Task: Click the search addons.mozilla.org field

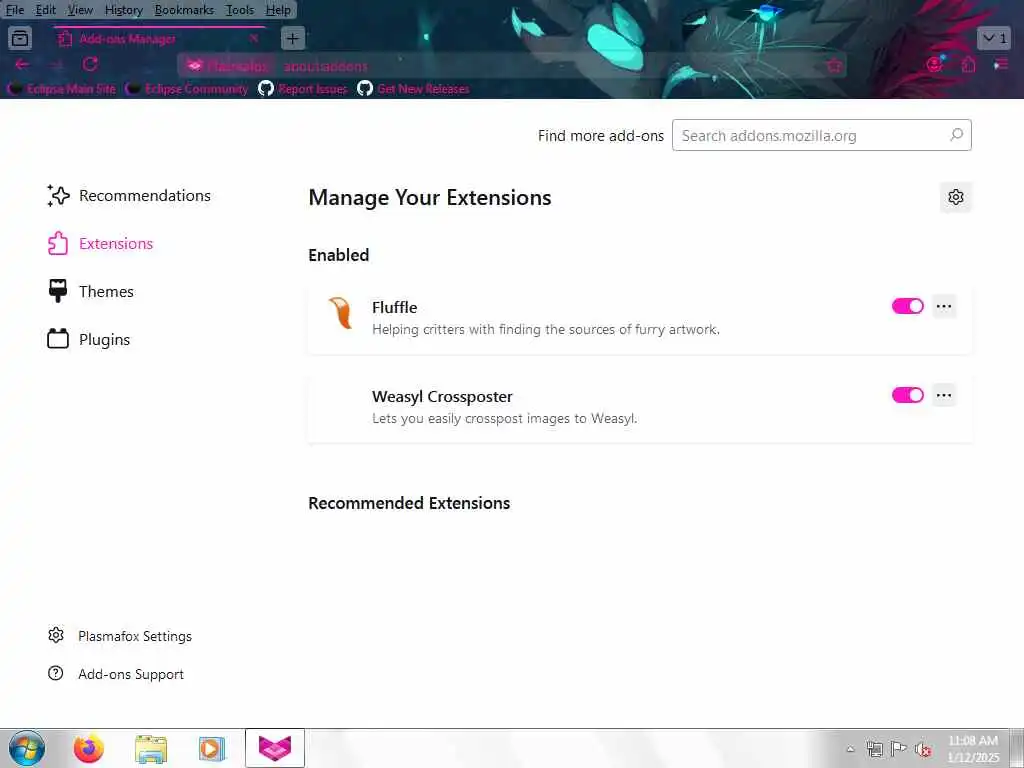Action: pos(822,135)
